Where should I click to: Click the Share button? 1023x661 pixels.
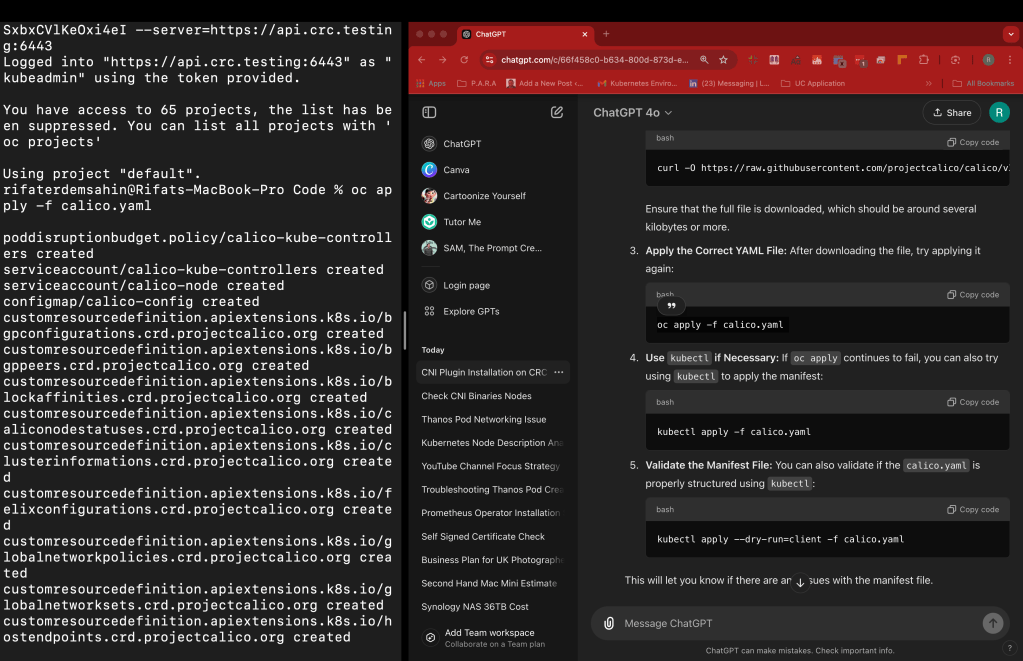[952, 112]
